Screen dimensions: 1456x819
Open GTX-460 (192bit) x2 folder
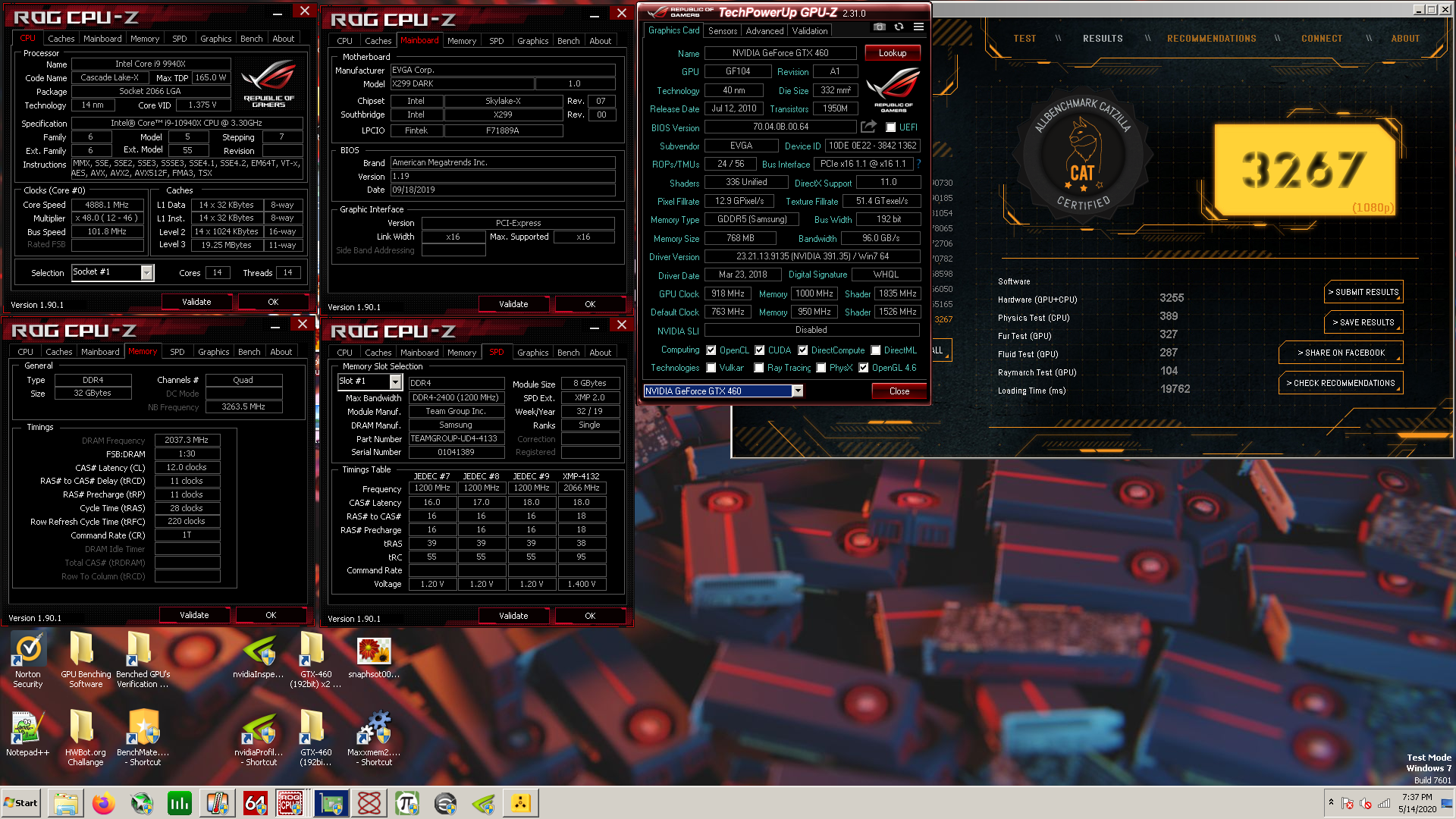315,661
